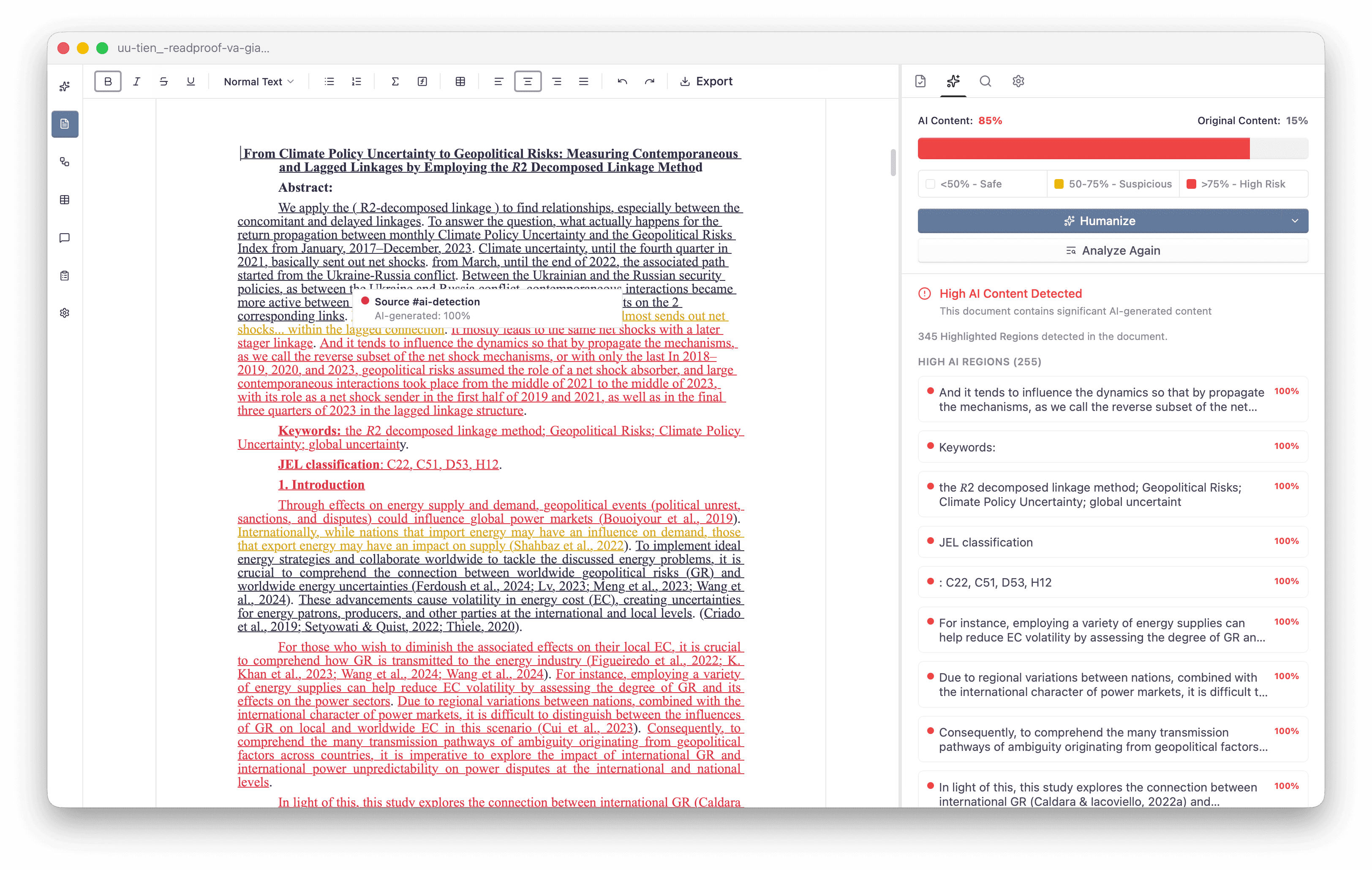
Task: Insert a table from the toolbar
Action: coord(460,82)
